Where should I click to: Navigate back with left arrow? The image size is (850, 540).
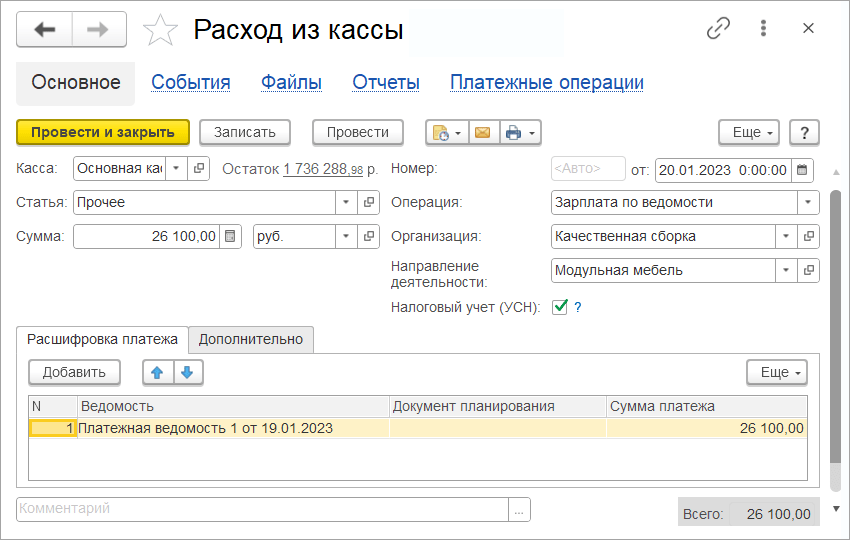45,30
